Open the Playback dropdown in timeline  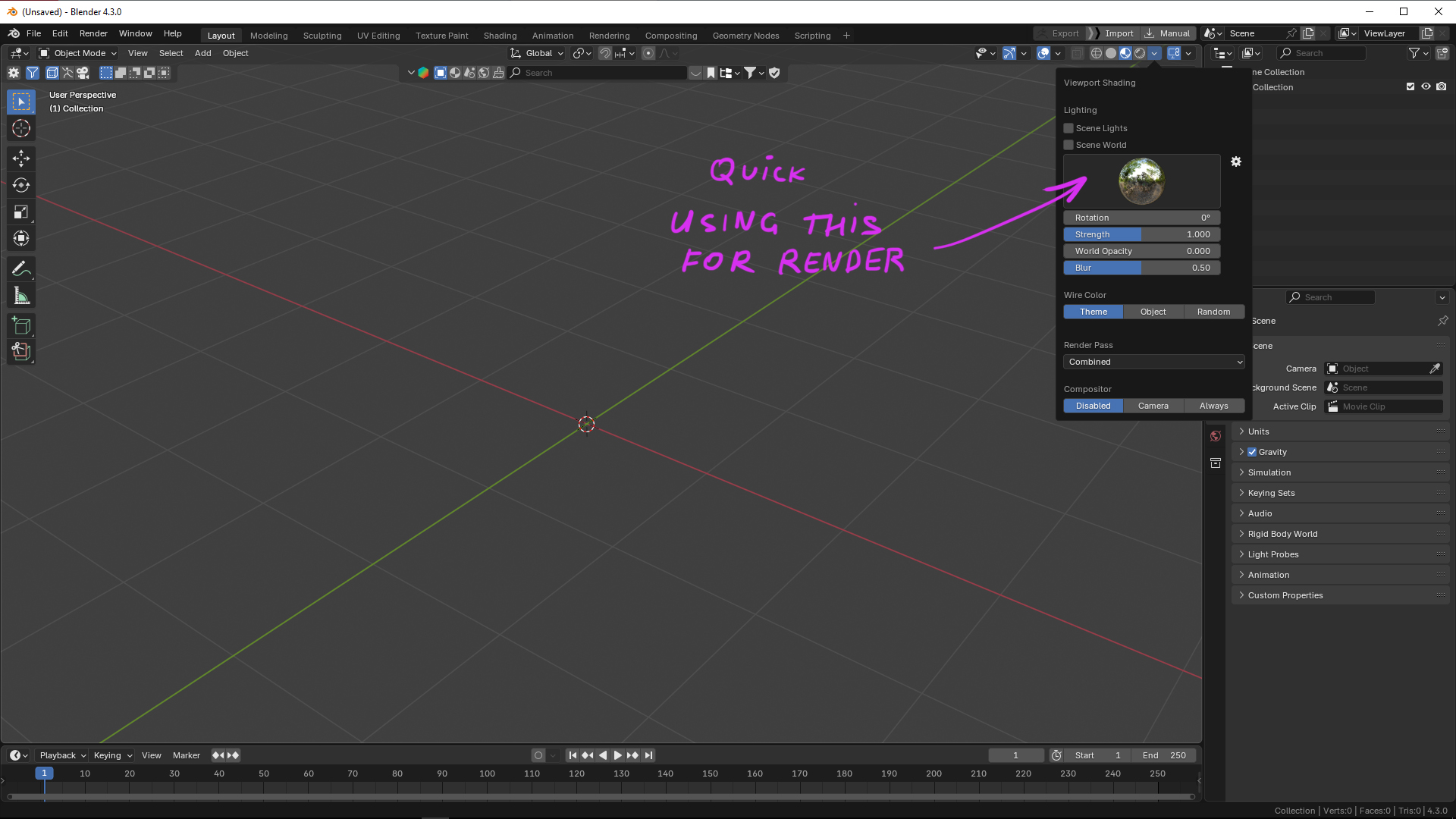[62, 755]
